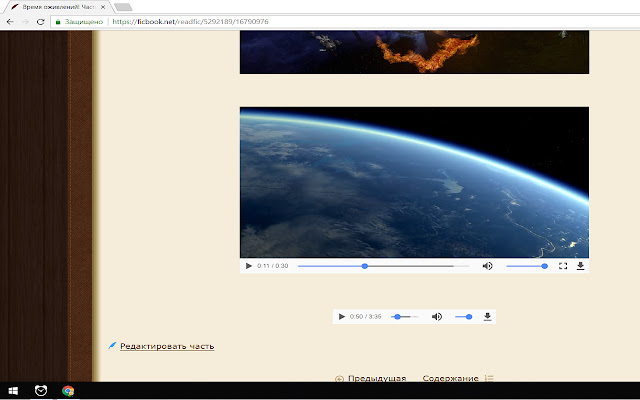Reload the page with the refresh icon
The height and width of the screenshot is (400, 640).
click(x=40, y=22)
